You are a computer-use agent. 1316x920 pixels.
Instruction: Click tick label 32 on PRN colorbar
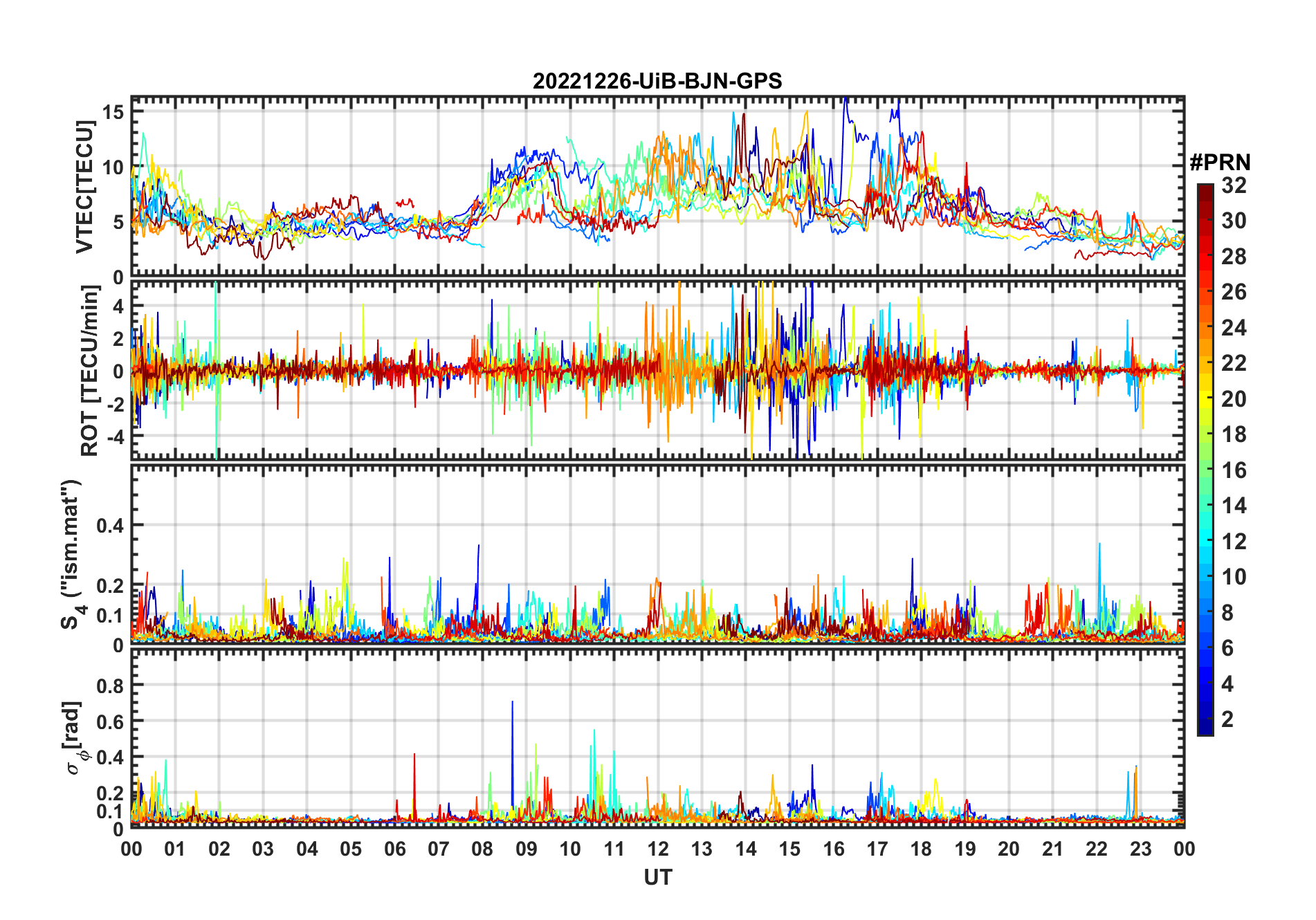click(x=1234, y=185)
